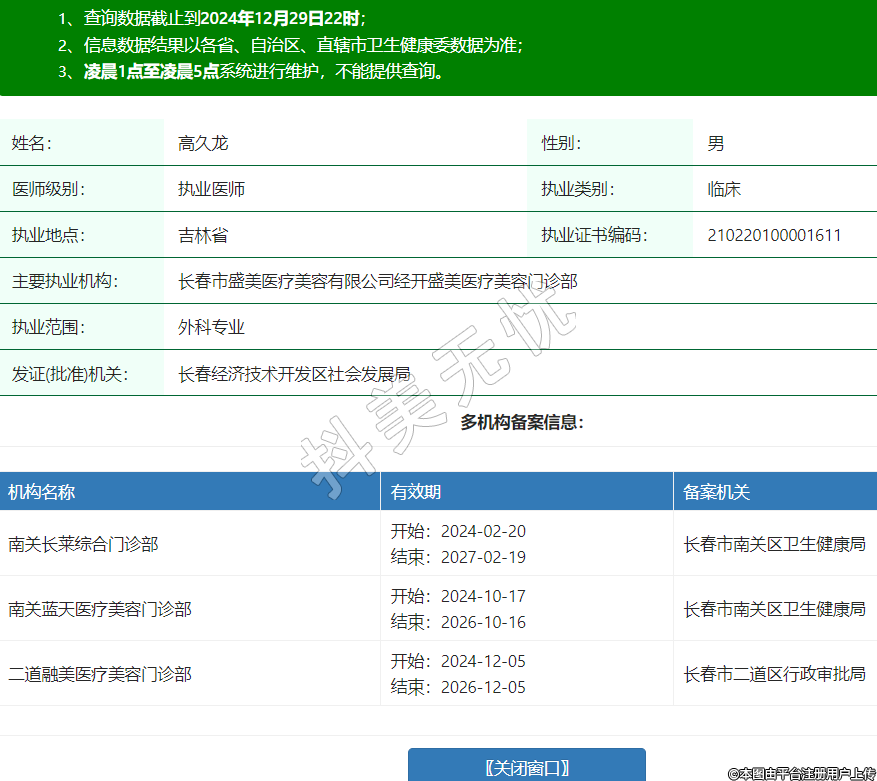The width and height of the screenshot is (877, 781).
Task: Click 长春市二道区行政审批局 in the filing authority column
Action: [774, 674]
